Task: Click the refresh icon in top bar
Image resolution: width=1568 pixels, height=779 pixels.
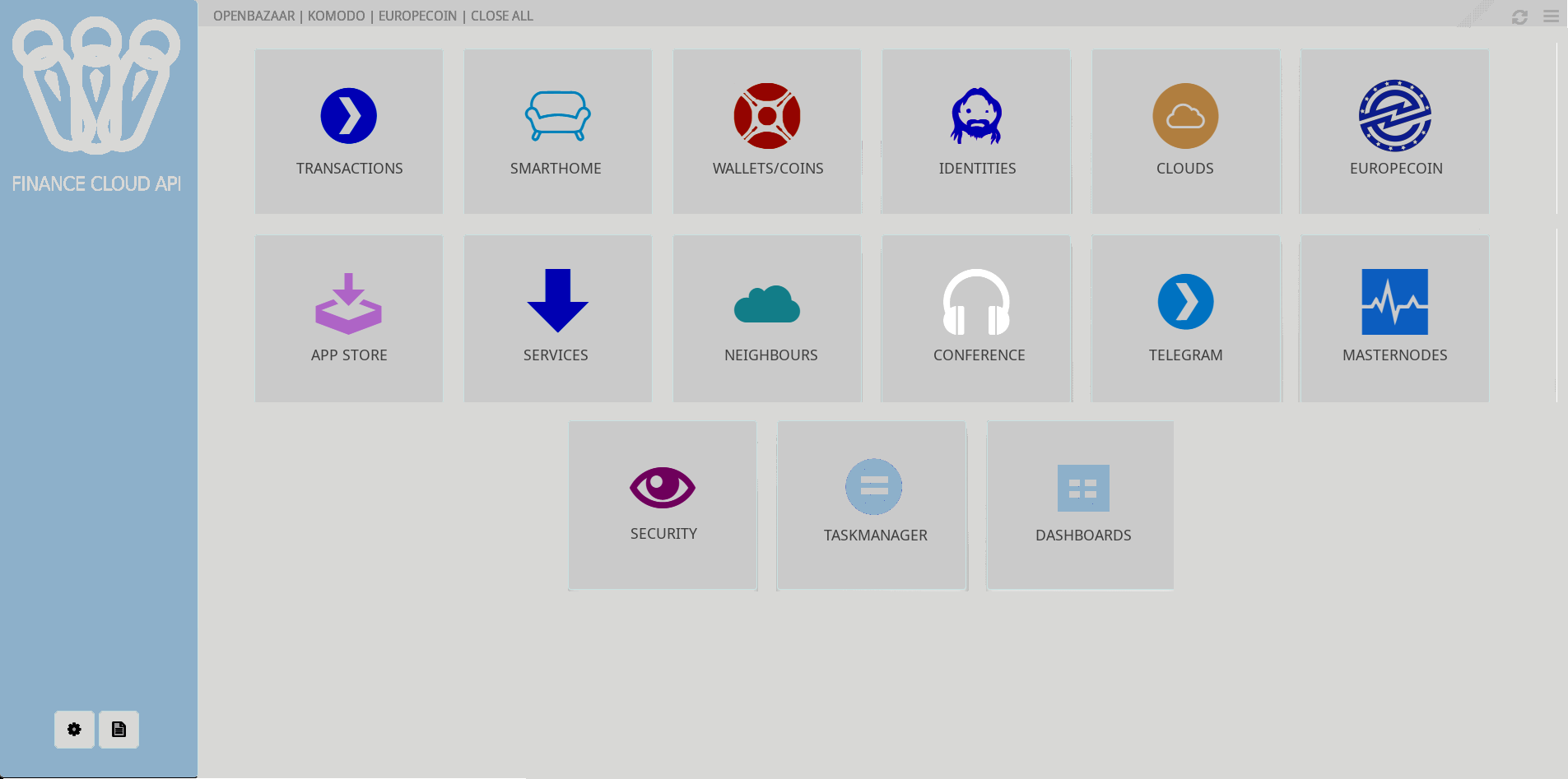Action: (1519, 16)
